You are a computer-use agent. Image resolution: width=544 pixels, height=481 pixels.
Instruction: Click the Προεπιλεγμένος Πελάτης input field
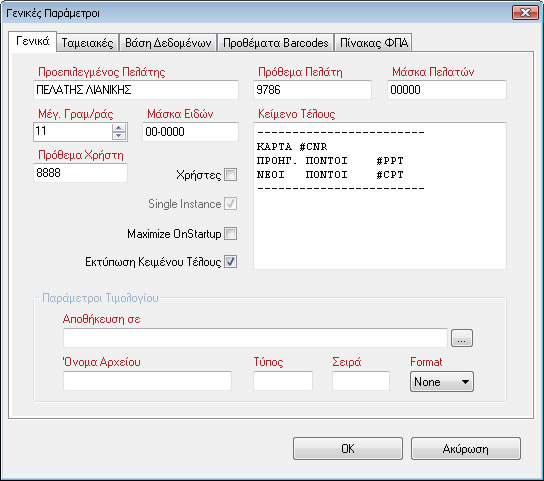136,90
